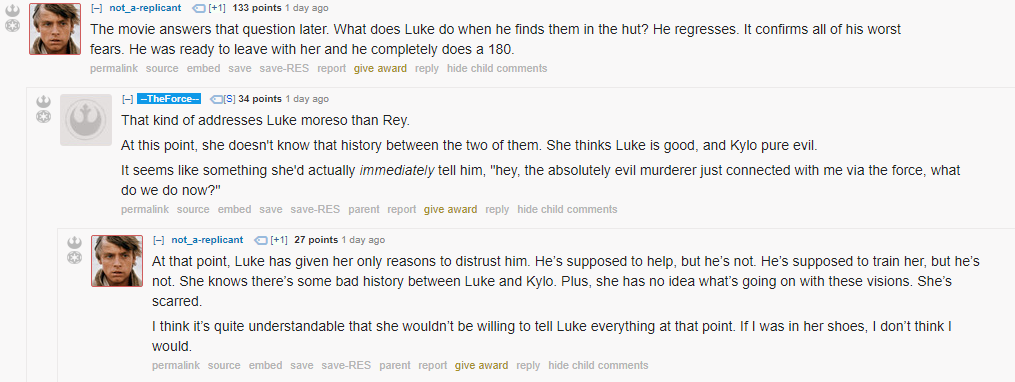1015x382 pixels.
Task: Give award to --TheForce--'s comment
Action: click(x=451, y=209)
